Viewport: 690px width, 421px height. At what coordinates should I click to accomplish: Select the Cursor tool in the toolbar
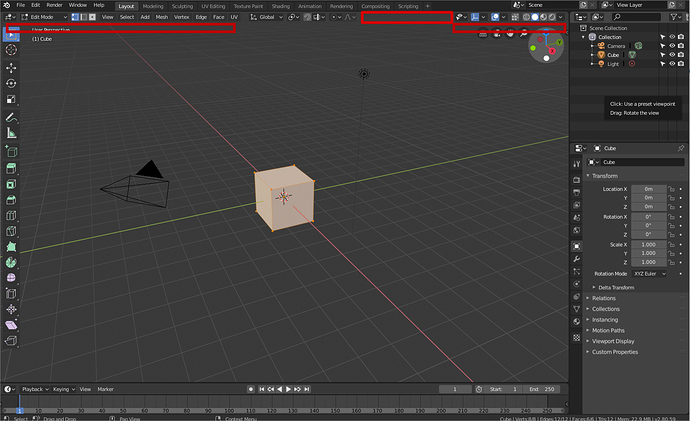coord(11,50)
